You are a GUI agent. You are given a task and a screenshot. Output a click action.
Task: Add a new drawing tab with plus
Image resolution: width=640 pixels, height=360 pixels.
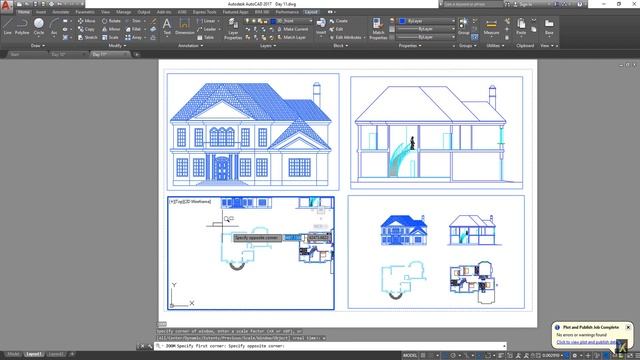pyautogui.click(x=137, y=54)
